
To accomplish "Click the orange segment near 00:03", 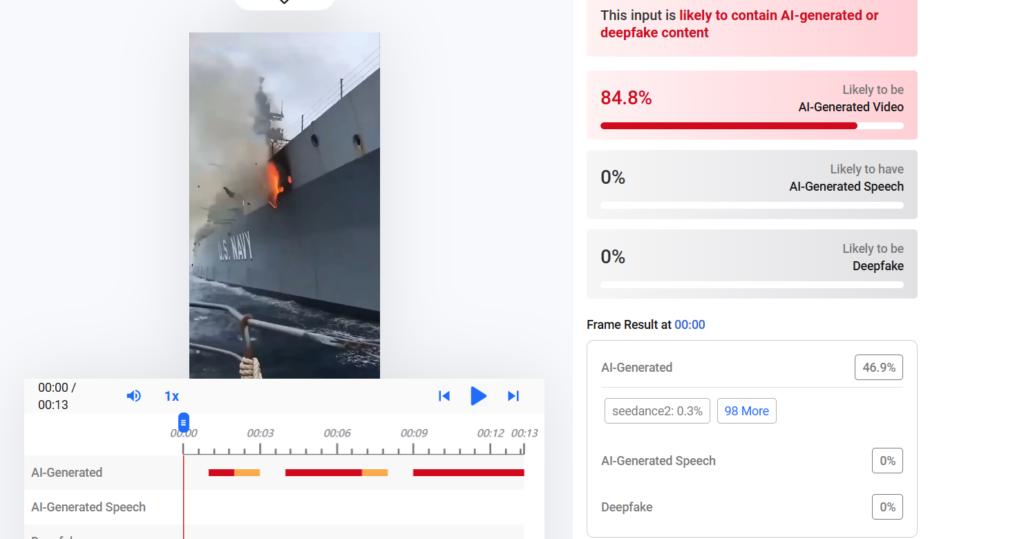I will pyautogui.click(x=247, y=472).
